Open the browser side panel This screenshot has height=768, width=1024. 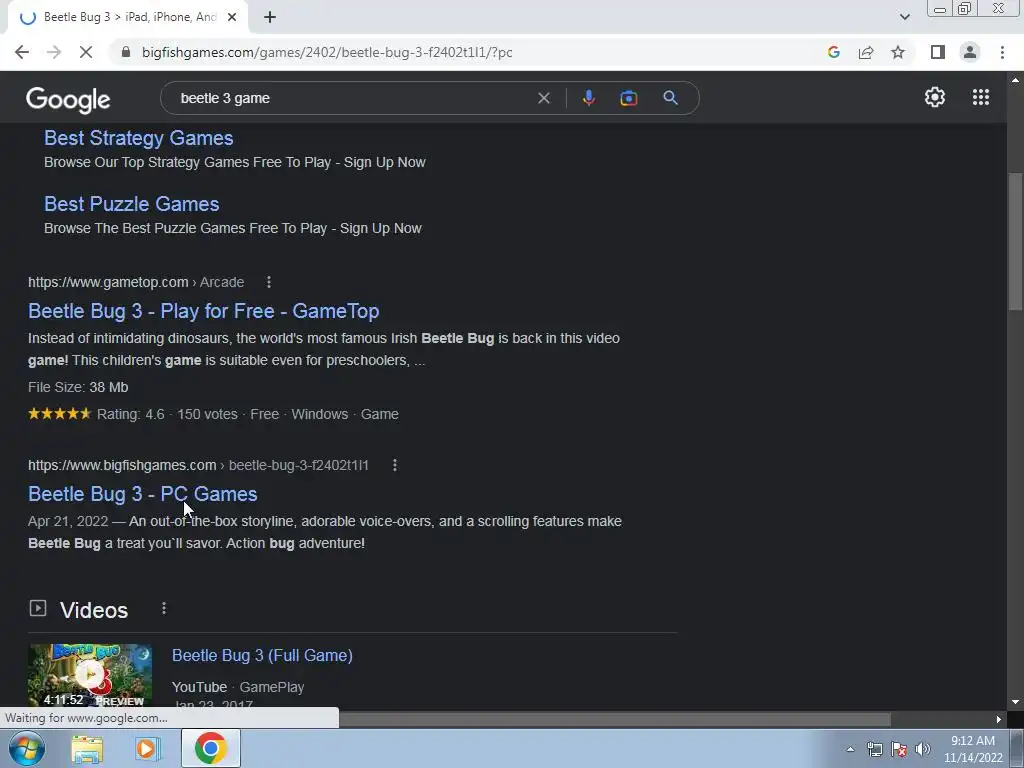click(x=938, y=52)
